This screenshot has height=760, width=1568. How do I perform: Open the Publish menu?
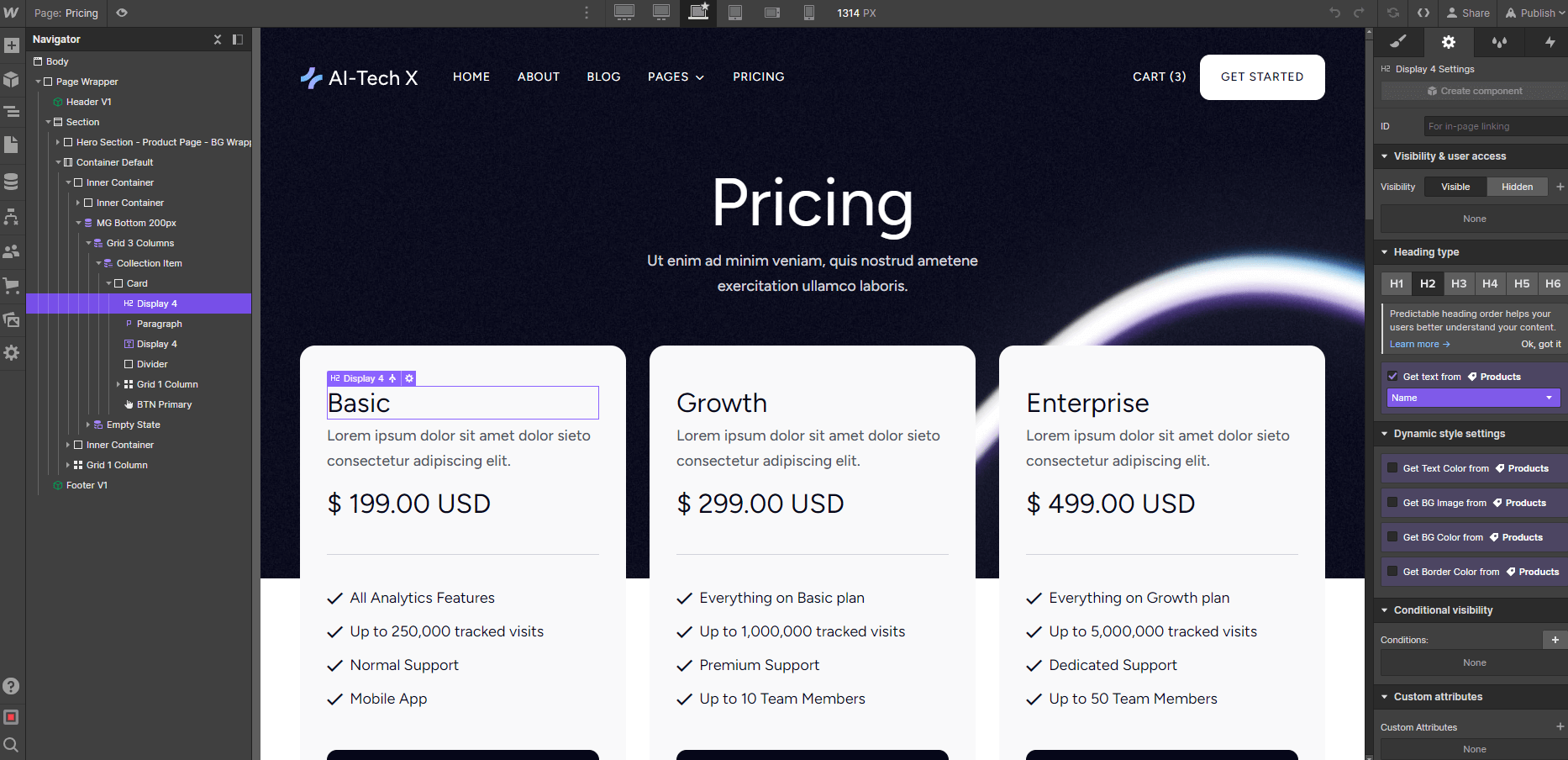click(x=1534, y=13)
